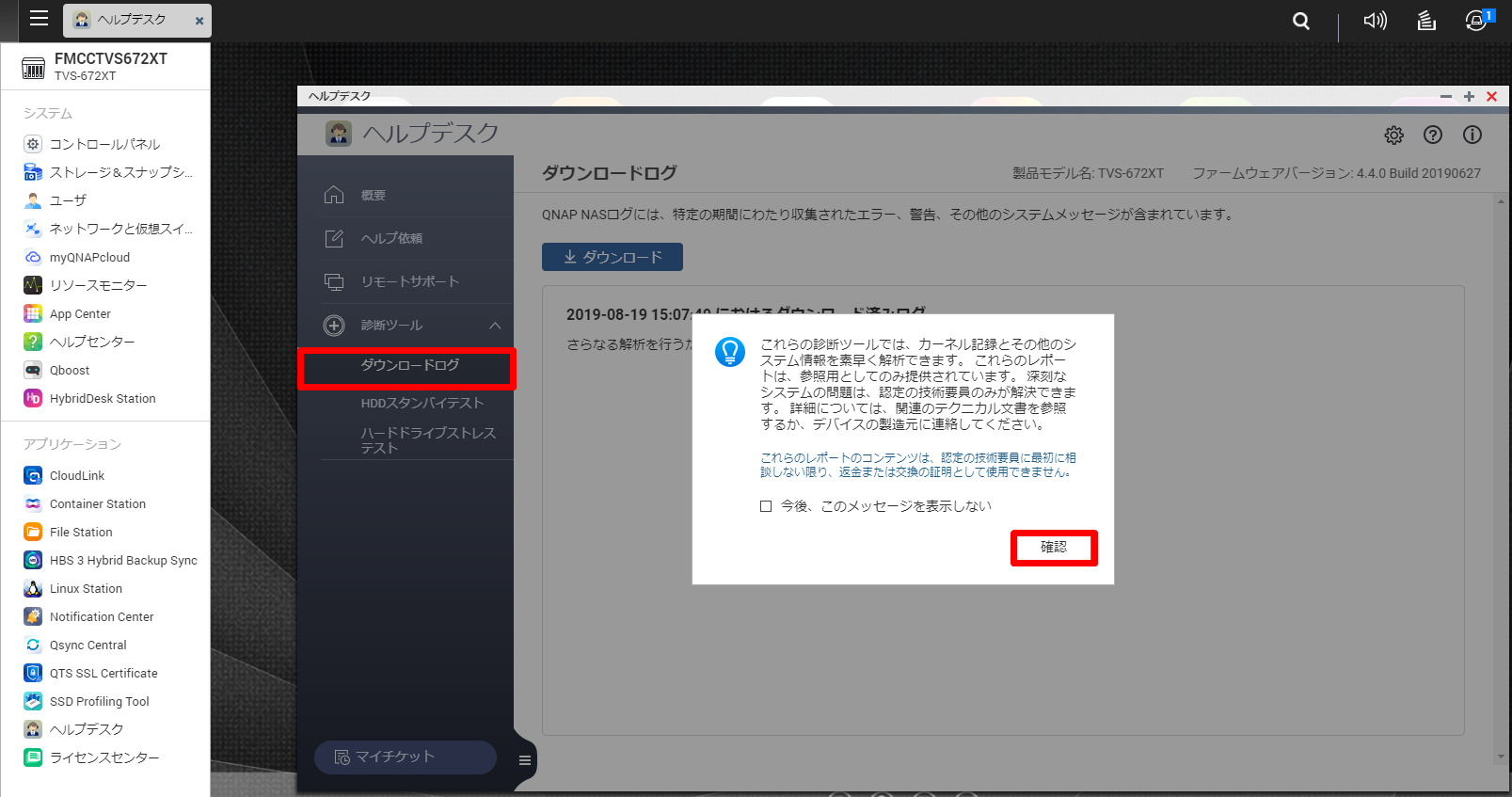Open コントロールパネル icon

click(33, 144)
